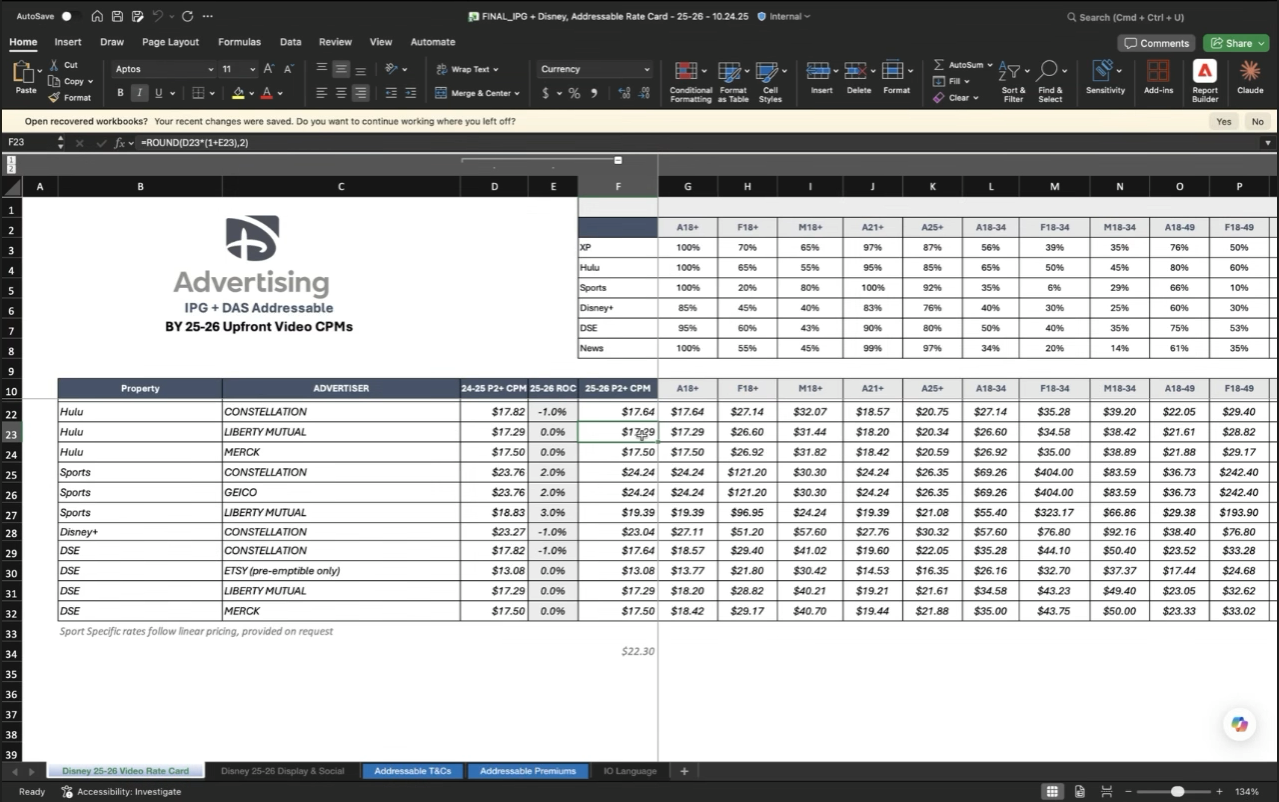Toggle the AutoSave switch
The image size is (1279, 802).
69,16
